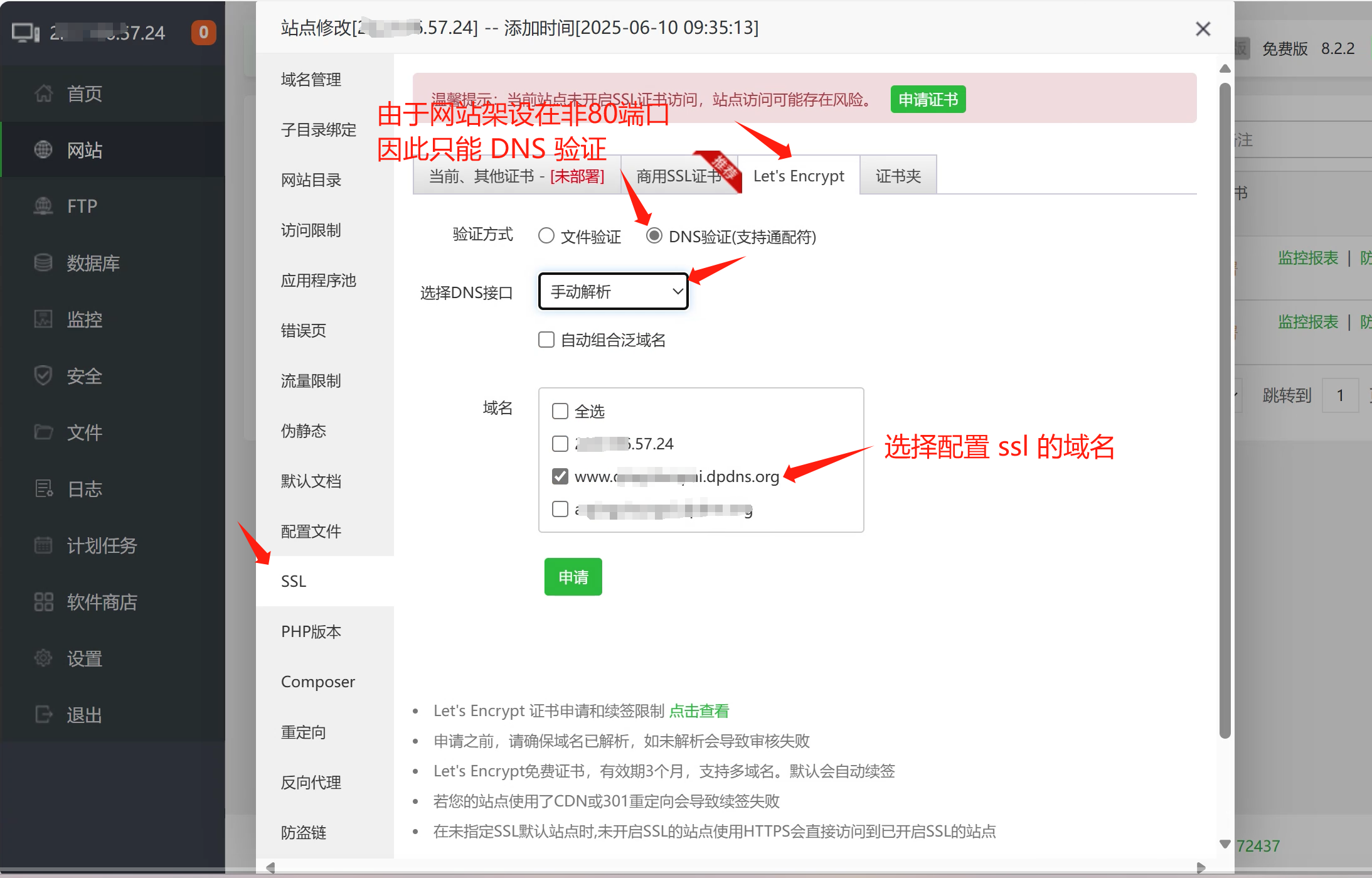Viewport: 1372px width, 878px height.
Task: Click the FTP sidebar icon
Action: [x=43, y=206]
